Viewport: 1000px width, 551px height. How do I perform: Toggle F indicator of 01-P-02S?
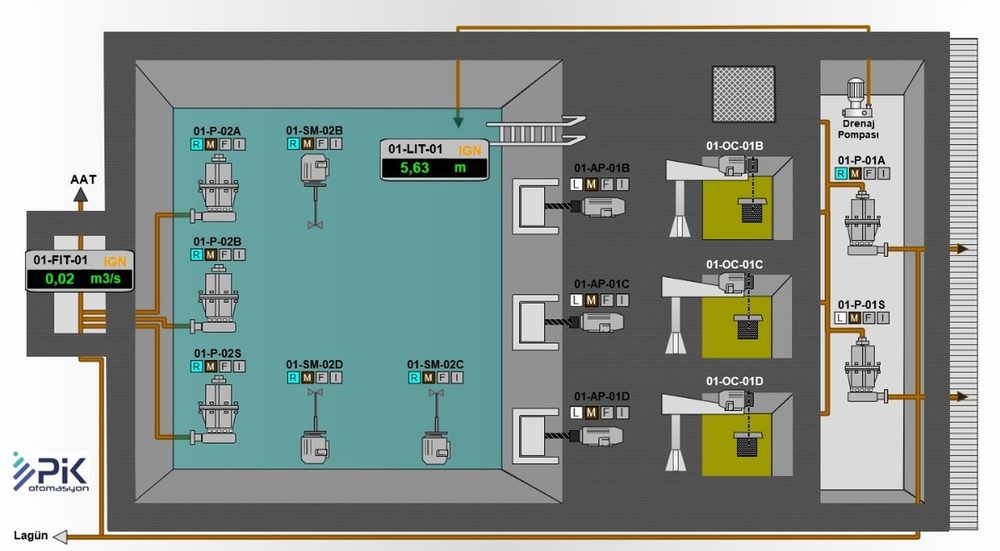point(224,367)
